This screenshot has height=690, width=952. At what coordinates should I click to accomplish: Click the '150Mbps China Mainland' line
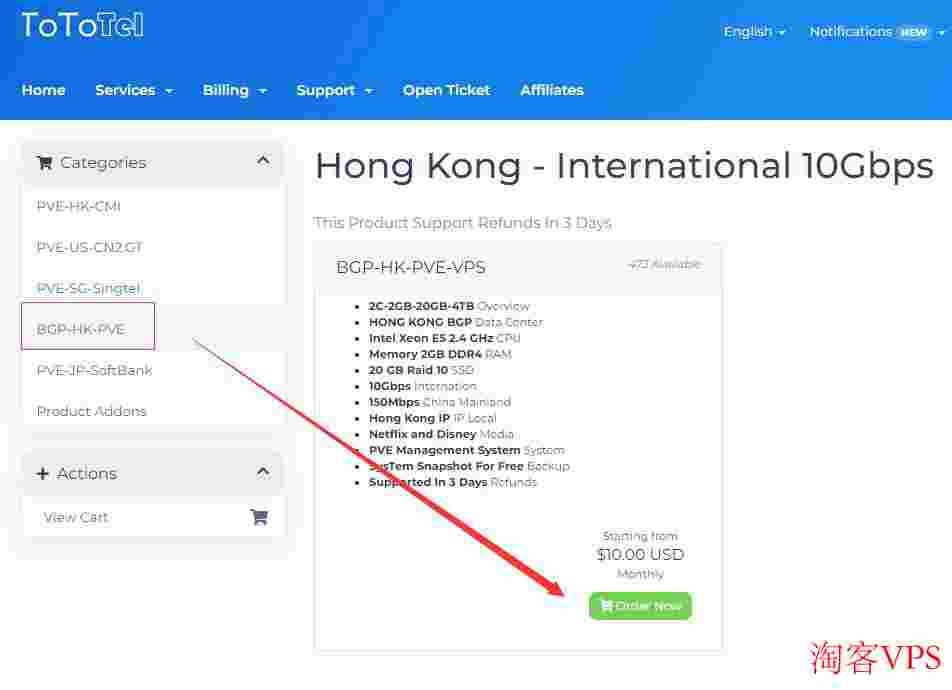tap(440, 402)
